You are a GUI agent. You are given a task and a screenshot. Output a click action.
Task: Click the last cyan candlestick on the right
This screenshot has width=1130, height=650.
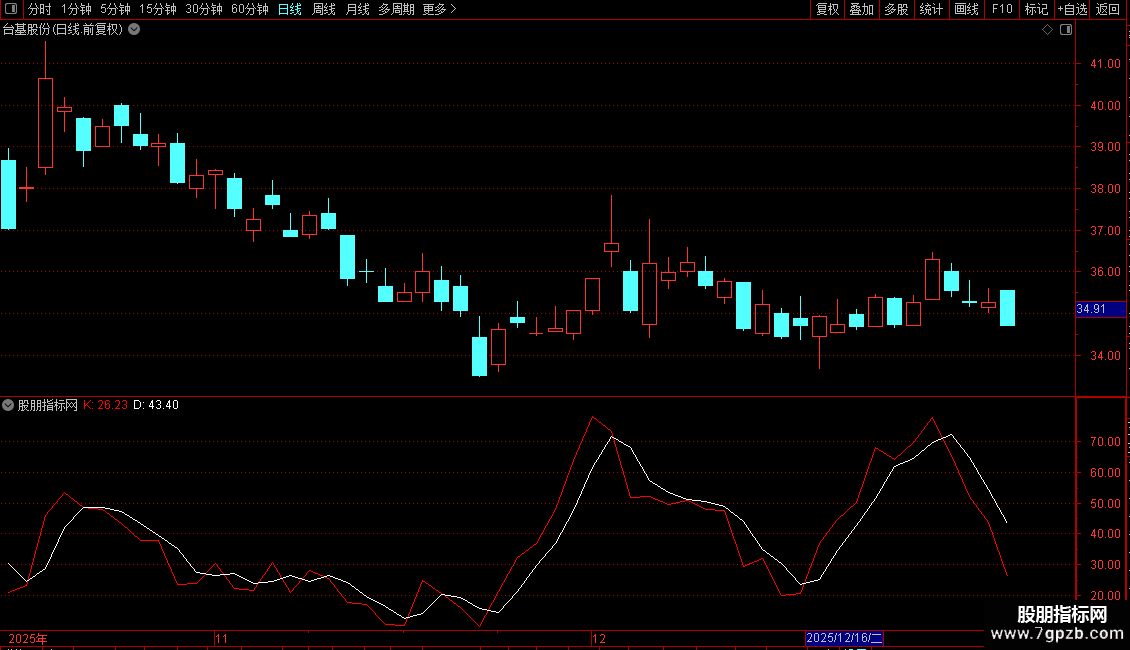1007,308
